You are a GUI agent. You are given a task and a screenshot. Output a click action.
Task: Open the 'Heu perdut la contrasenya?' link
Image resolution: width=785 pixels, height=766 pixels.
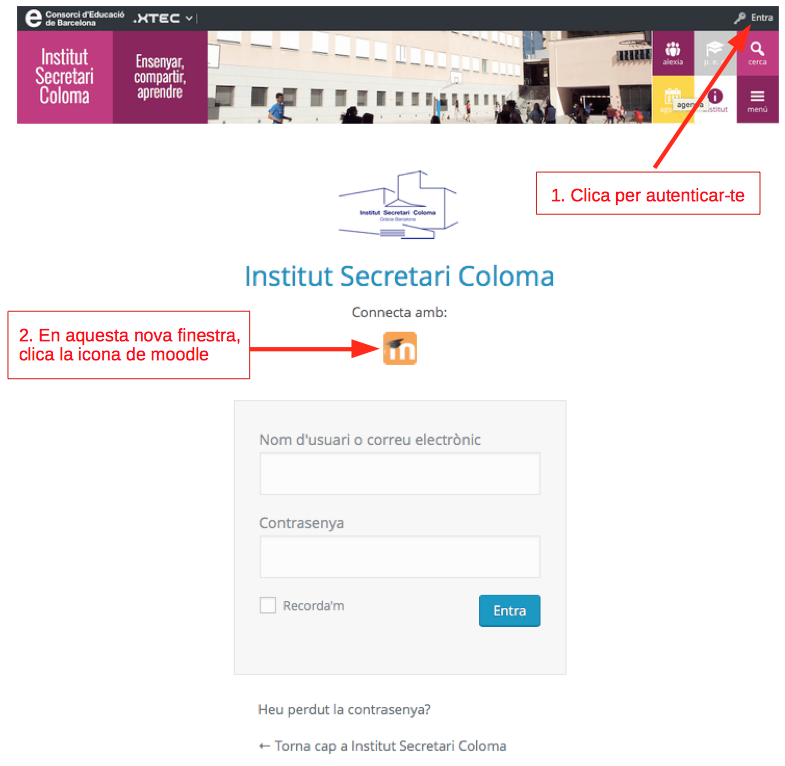pyautogui.click(x=344, y=710)
